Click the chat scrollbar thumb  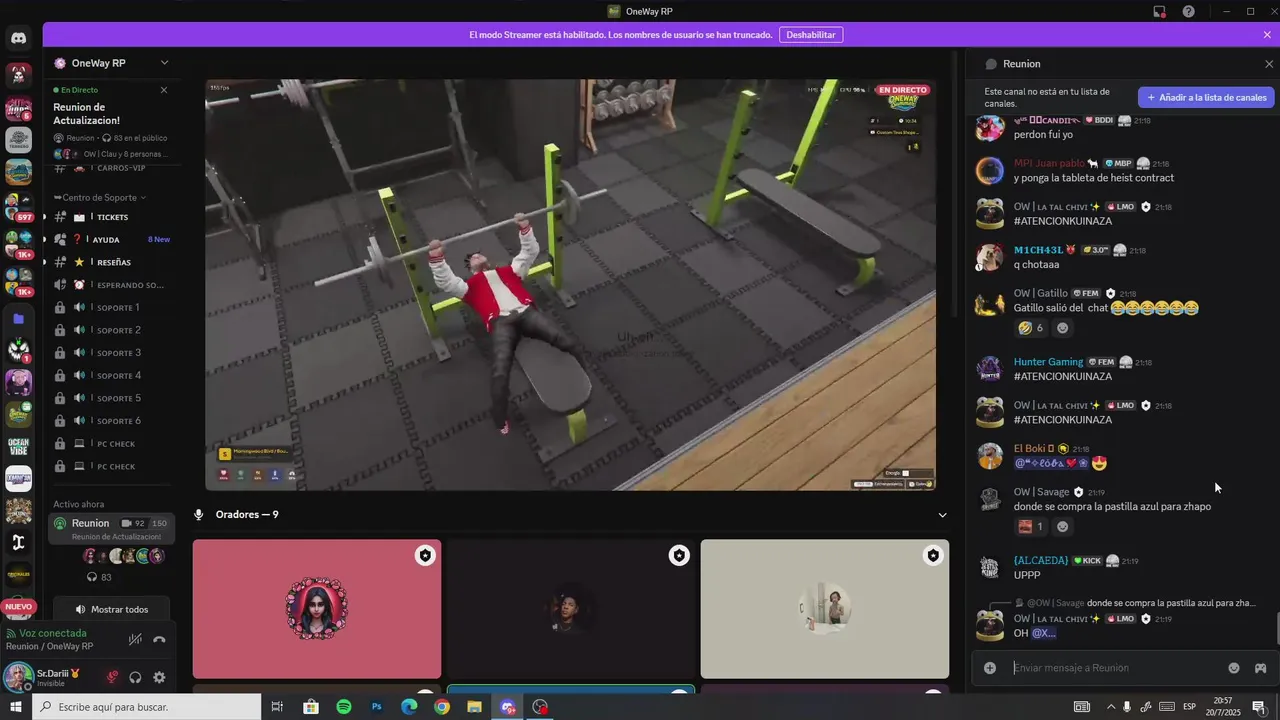point(1276,629)
